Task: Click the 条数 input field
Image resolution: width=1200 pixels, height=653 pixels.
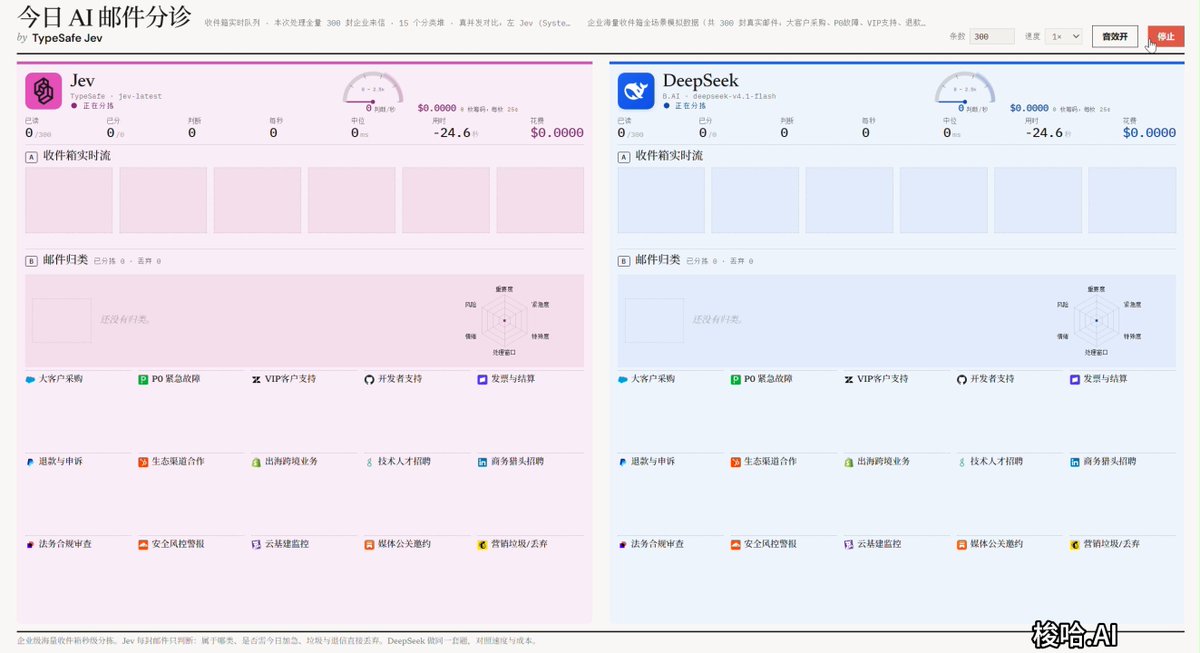Action: pyautogui.click(x=993, y=36)
